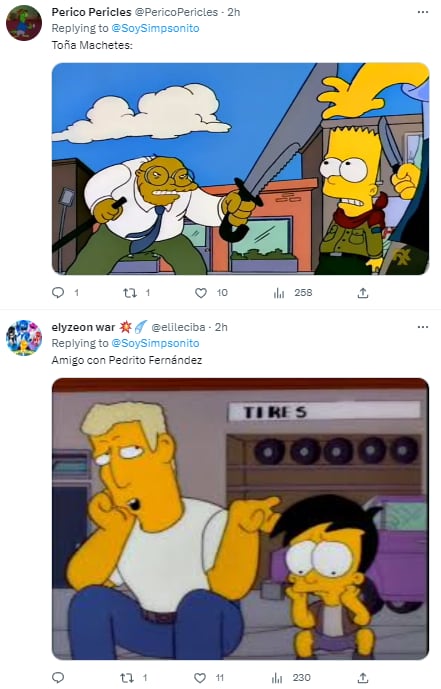The height and width of the screenshot is (689, 441).
Task: Open more options for Perico Pericles' tweet
Action: click(x=423, y=12)
